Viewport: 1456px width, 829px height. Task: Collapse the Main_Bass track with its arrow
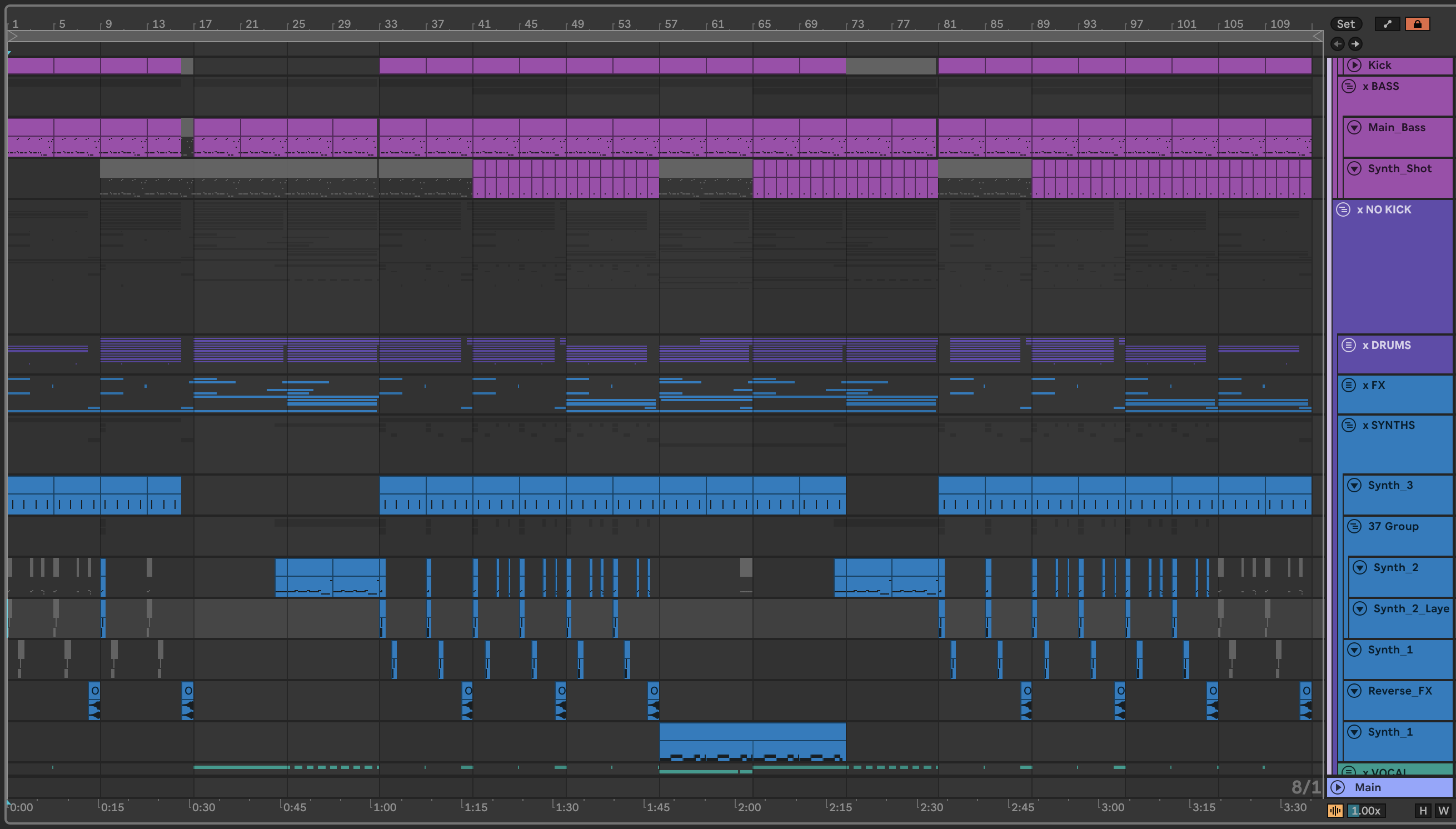[1354, 127]
